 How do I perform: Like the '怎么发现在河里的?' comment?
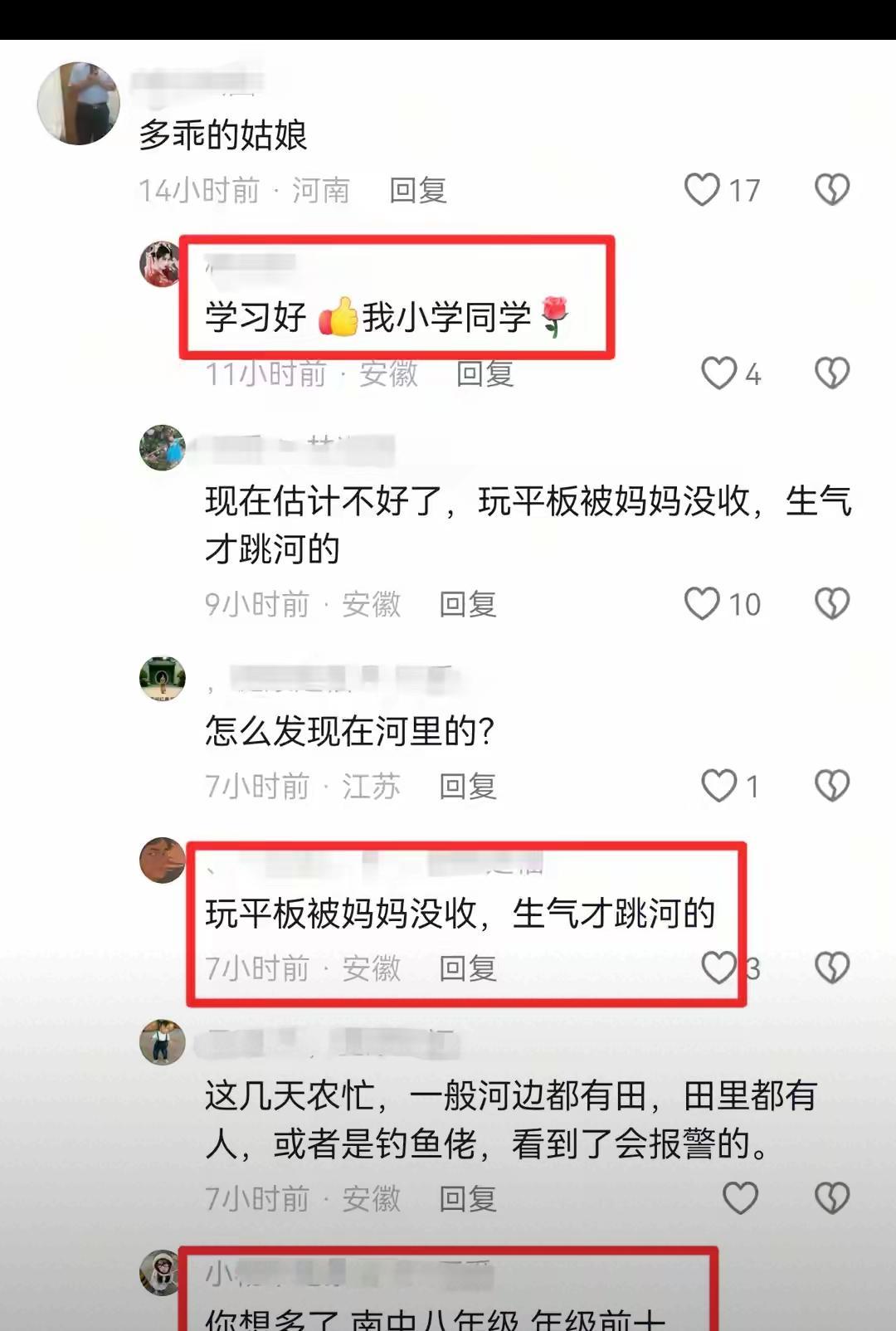(718, 786)
